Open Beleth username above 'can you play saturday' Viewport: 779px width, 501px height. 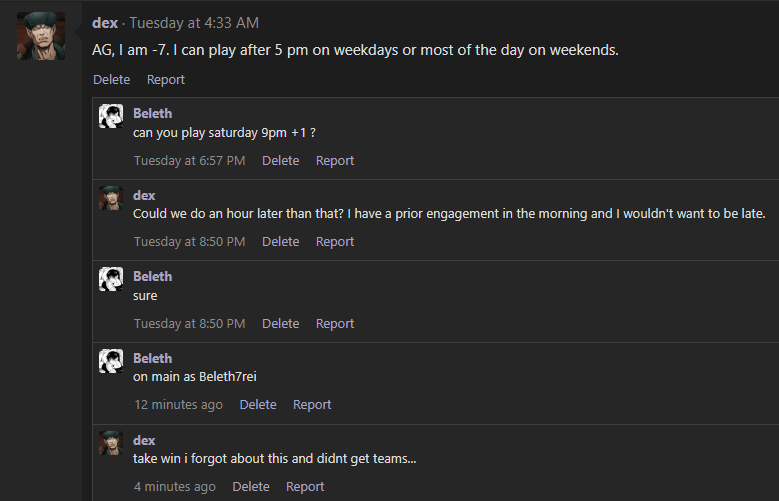[x=153, y=113]
